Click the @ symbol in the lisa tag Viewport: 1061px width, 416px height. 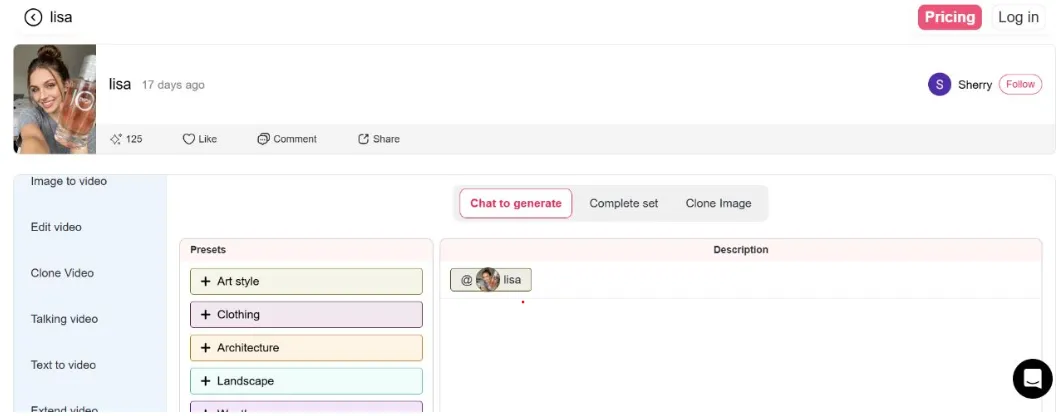(x=467, y=279)
